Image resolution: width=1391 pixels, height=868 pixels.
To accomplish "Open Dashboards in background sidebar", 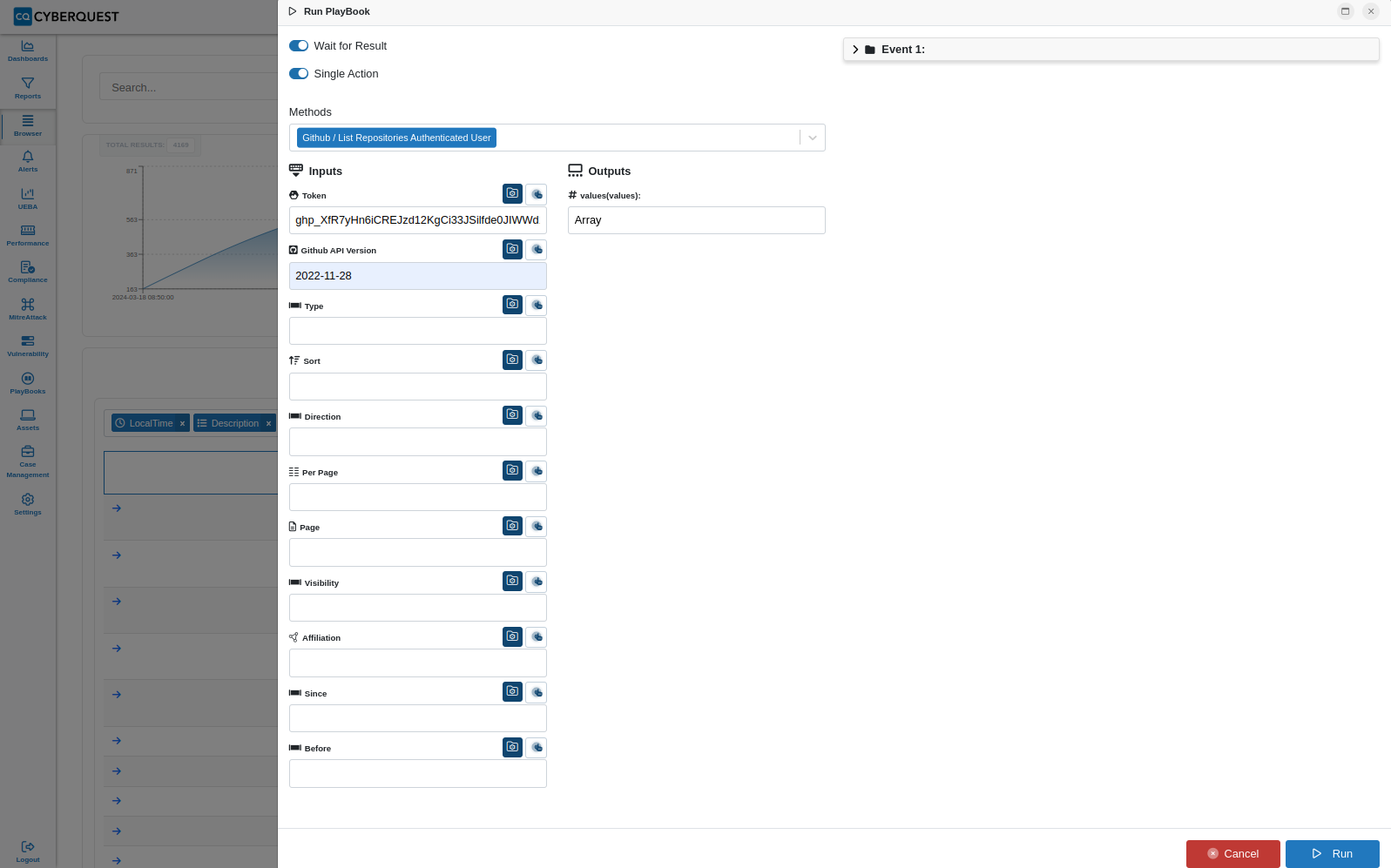I will click(x=28, y=50).
